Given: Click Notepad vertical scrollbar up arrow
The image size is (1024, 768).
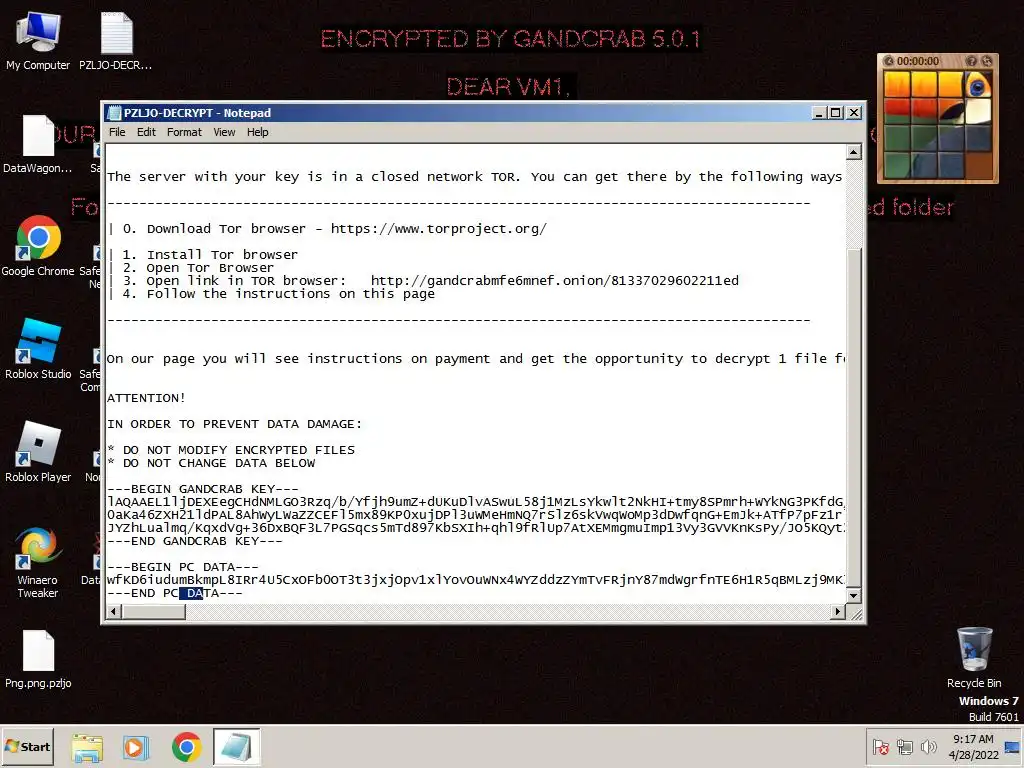Looking at the screenshot, I should tap(854, 152).
